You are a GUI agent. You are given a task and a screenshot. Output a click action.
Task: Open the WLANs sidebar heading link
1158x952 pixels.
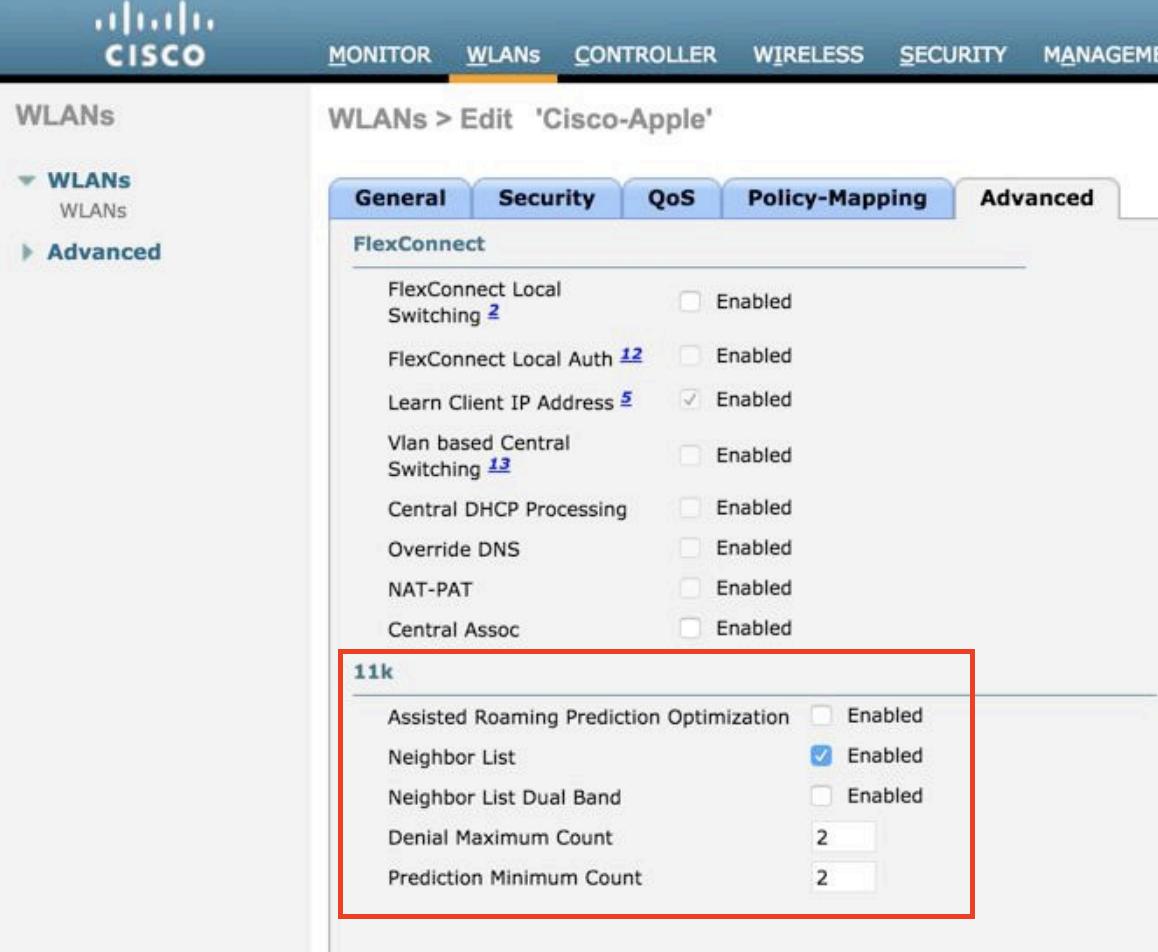pyautogui.click(x=89, y=180)
